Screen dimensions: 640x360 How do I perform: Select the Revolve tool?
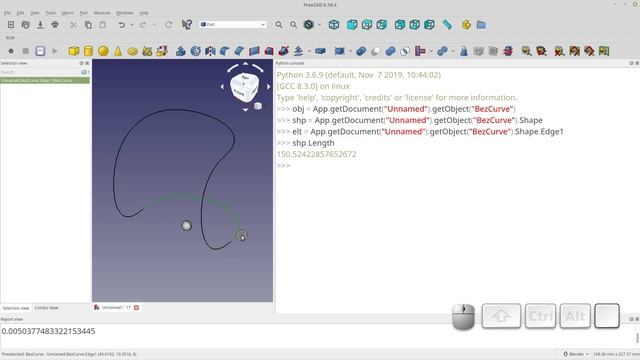pos(196,51)
